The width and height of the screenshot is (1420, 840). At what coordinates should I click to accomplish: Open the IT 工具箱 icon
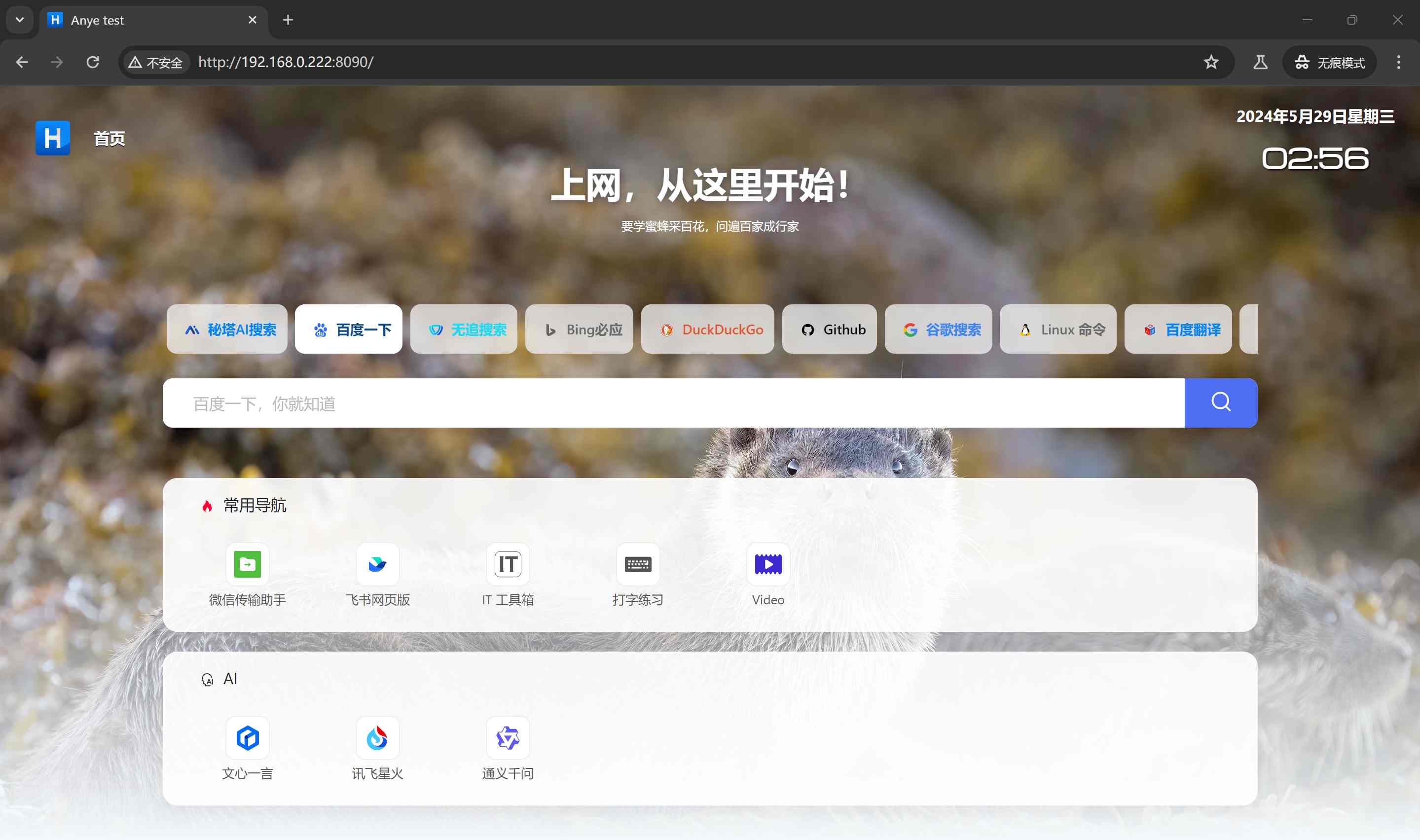[x=508, y=564]
